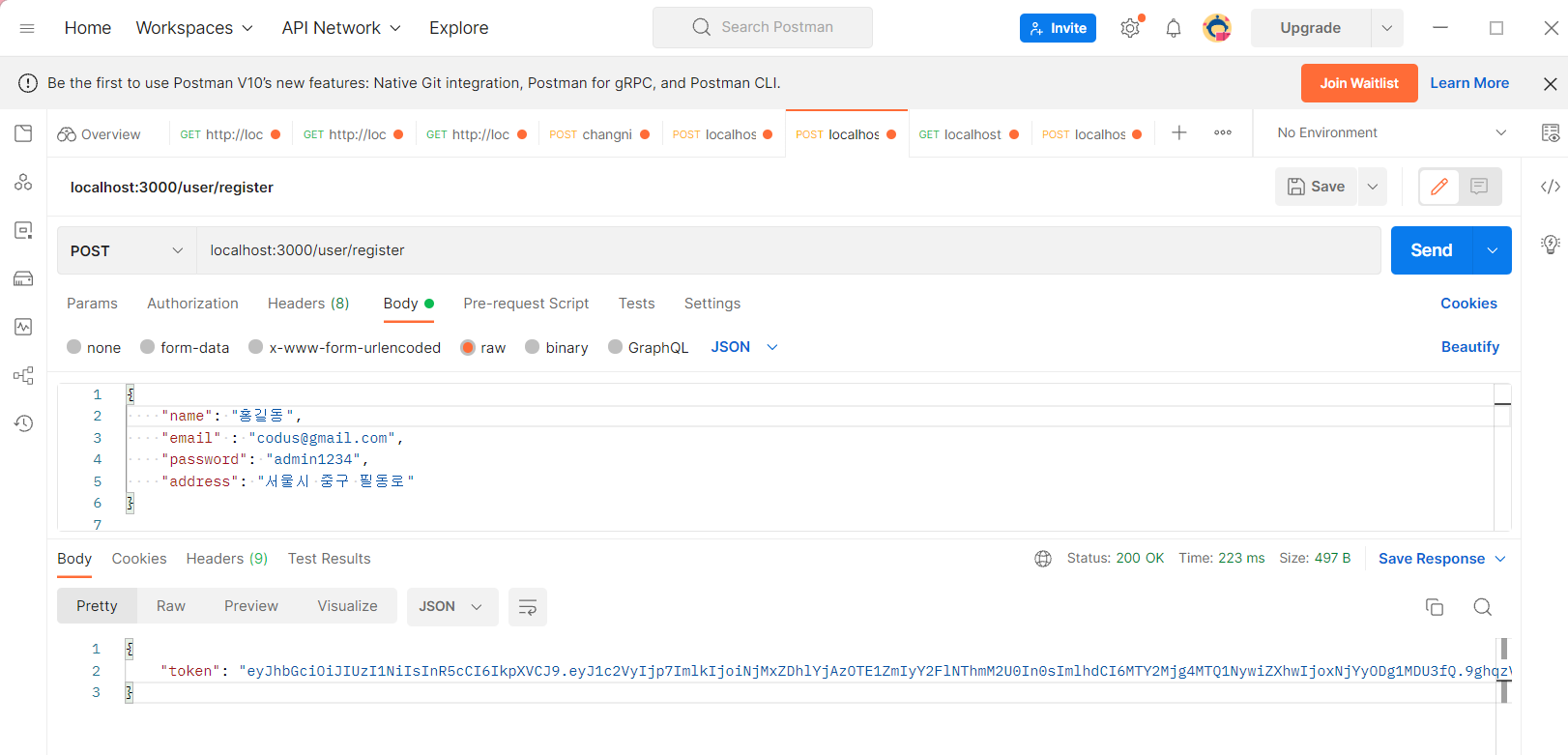Select the raw body type
Viewport: 1568px width, 755px height.
pos(468,347)
